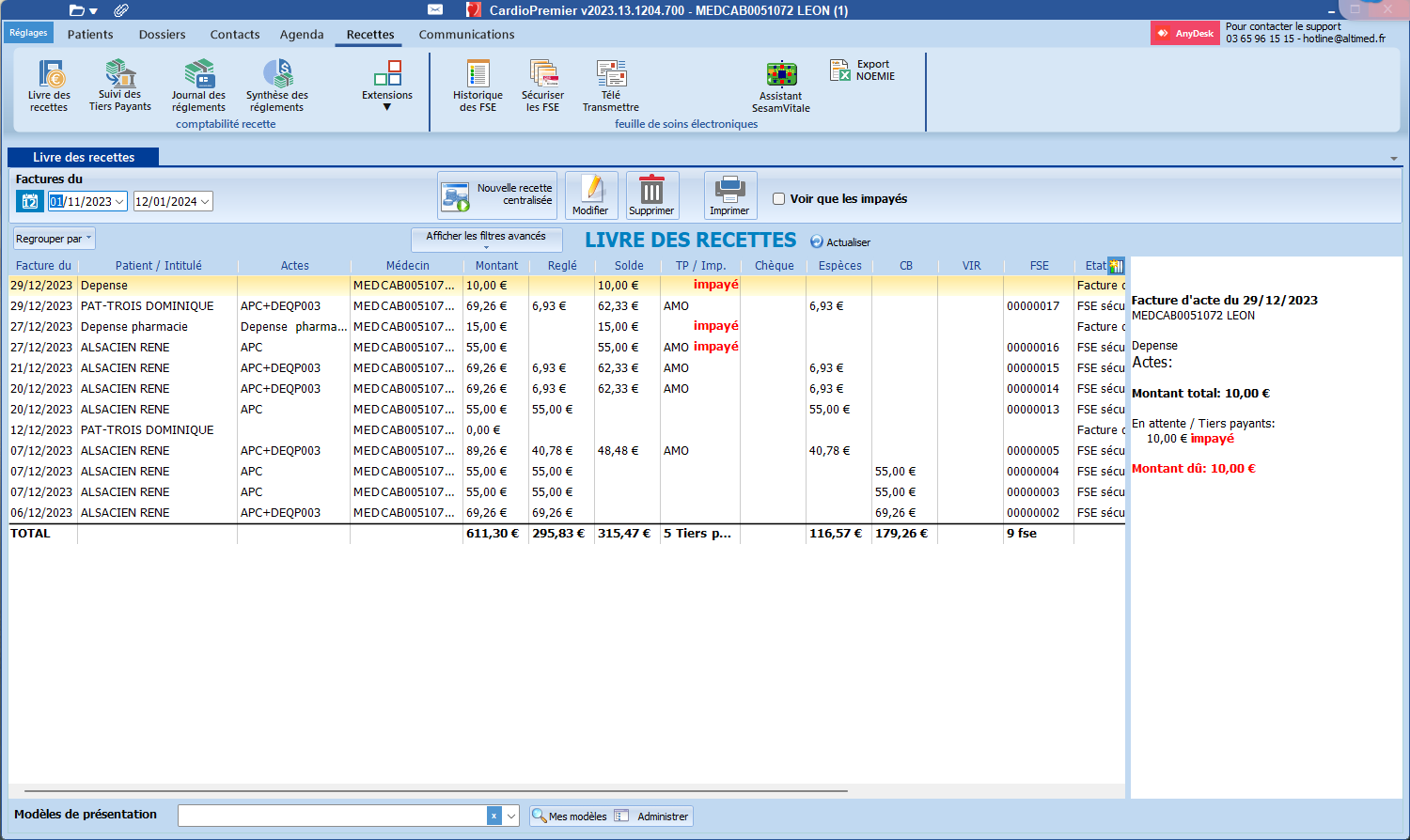Image resolution: width=1410 pixels, height=840 pixels.
Task: Open Assistant SesamVitale
Action: click(x=781, y=86)
